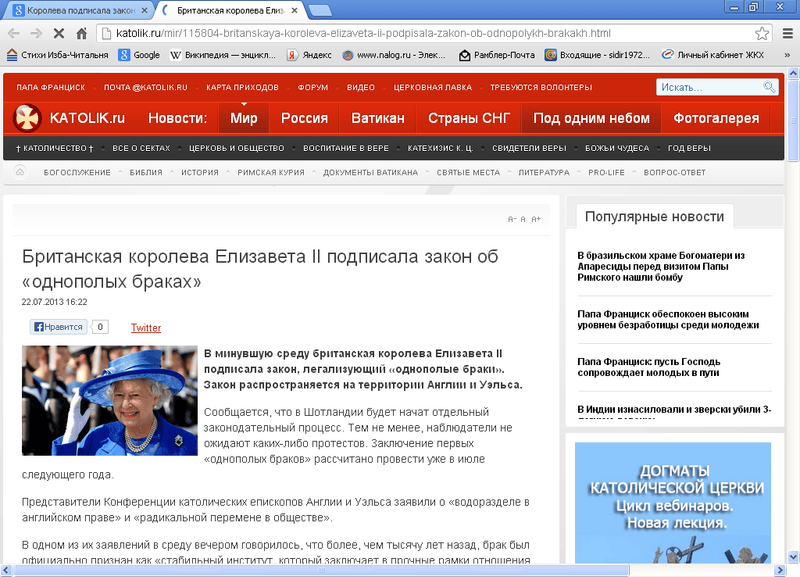Go back with the browser back arrow
Screen dimensions: 800x577
click(x=14, y=34)
